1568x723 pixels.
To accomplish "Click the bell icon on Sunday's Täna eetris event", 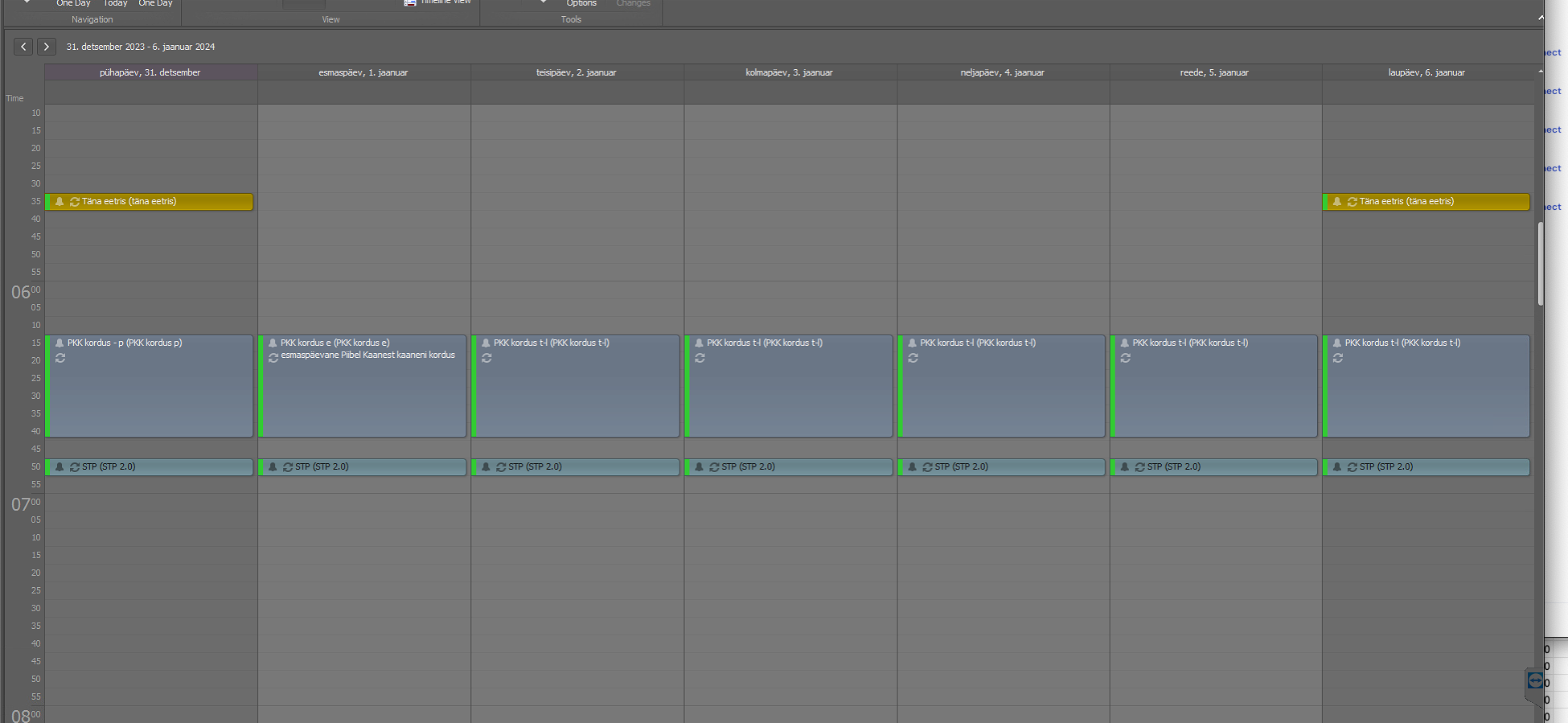I will pyautogui.click(x=60, y=202).
